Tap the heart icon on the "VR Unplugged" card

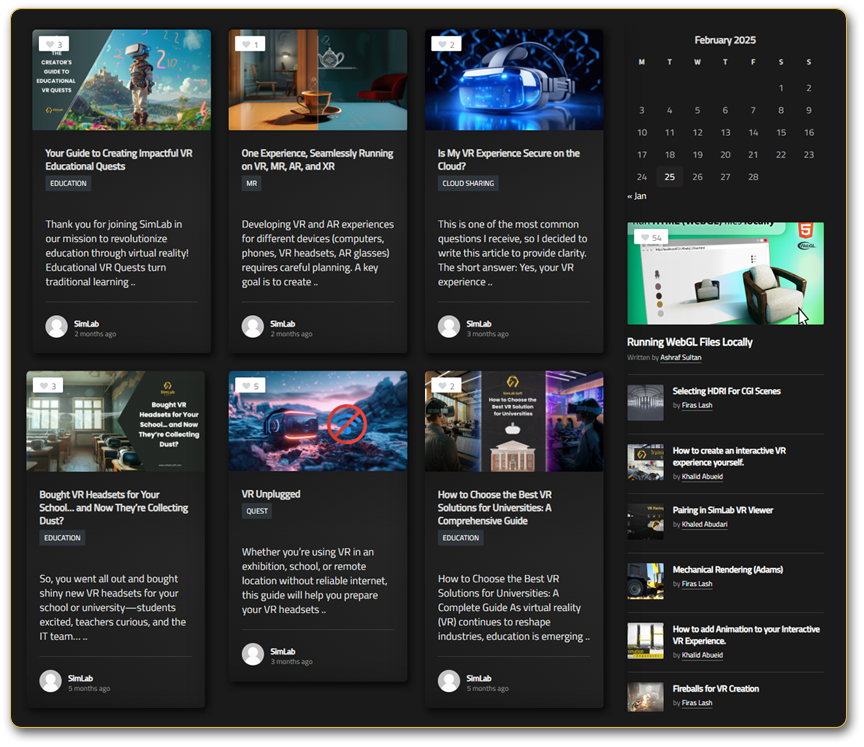(244, 386)
